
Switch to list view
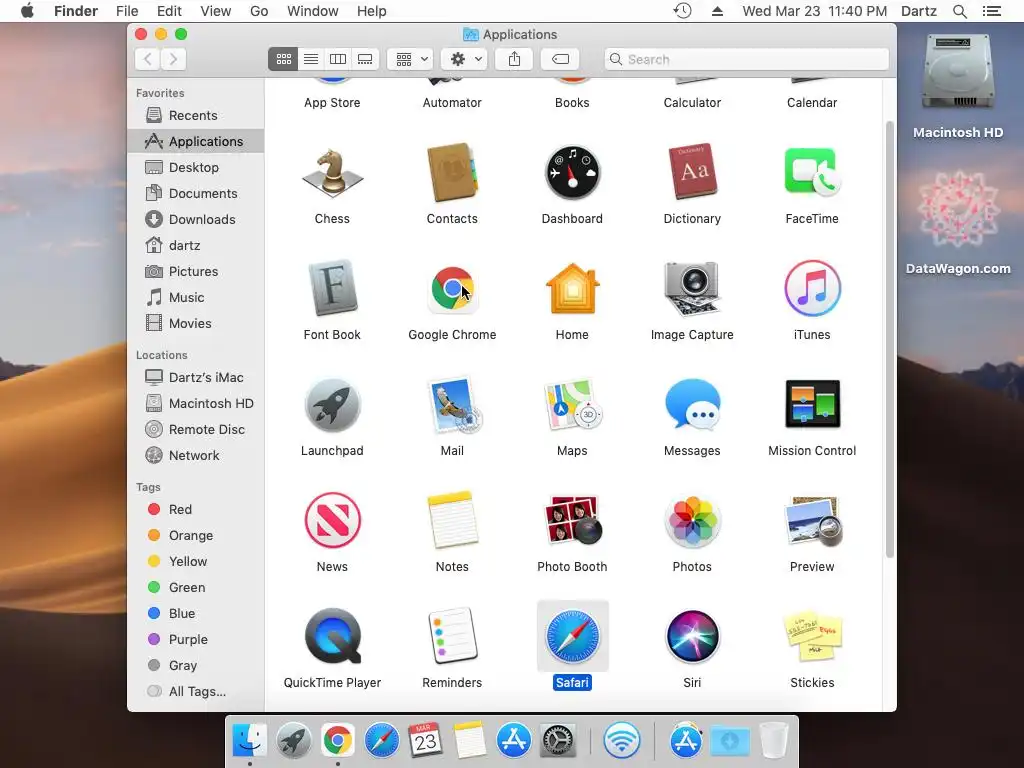click(311, 59)
